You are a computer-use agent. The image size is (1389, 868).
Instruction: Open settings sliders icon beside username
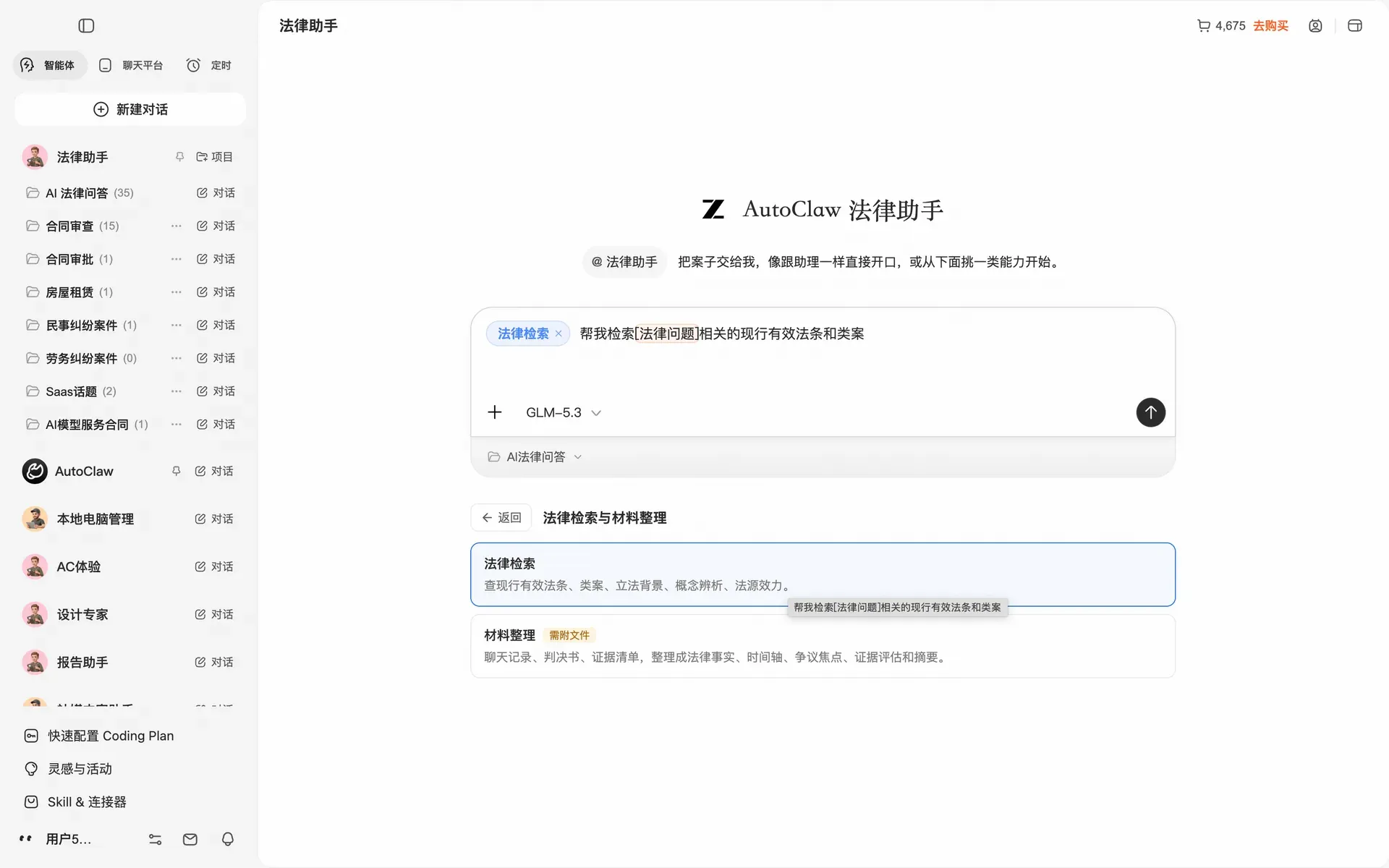point(155,839)
